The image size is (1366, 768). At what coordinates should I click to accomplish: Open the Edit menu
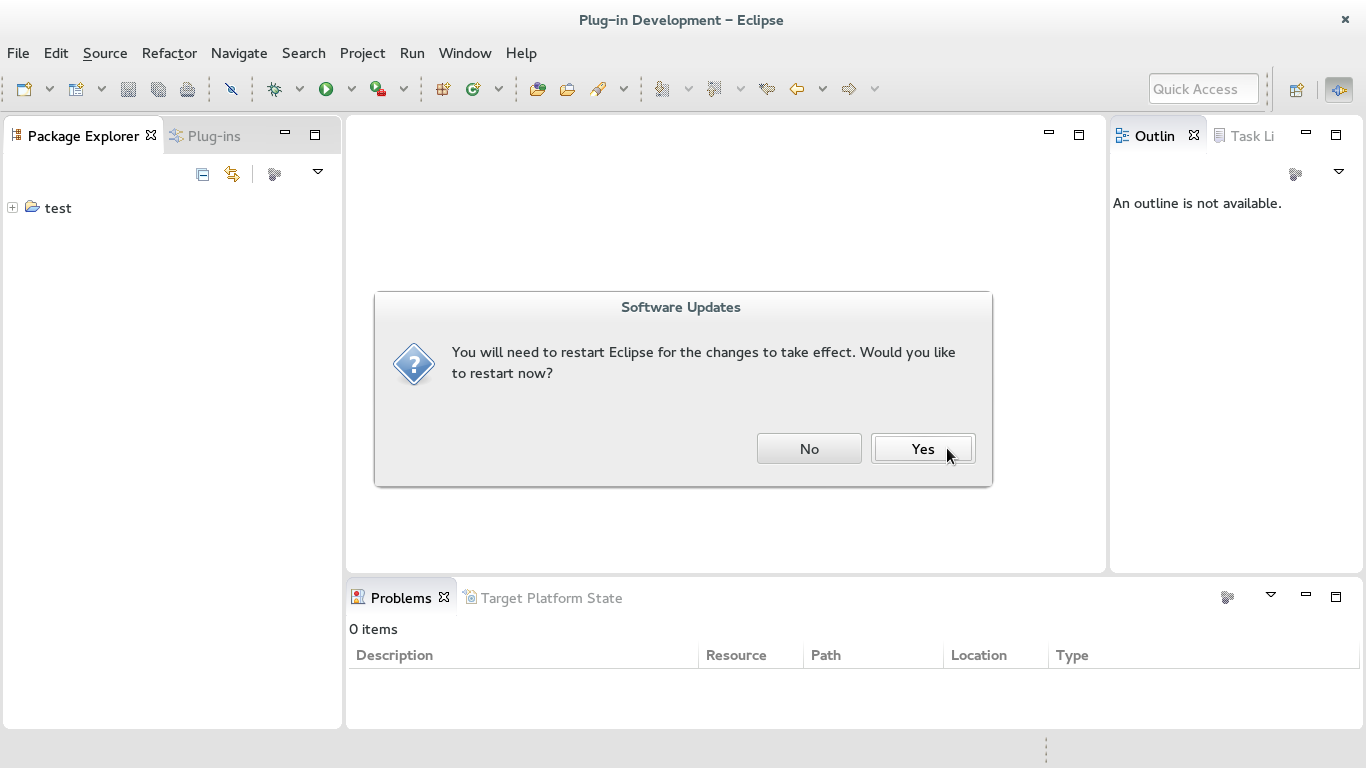(x=56, y=53)
